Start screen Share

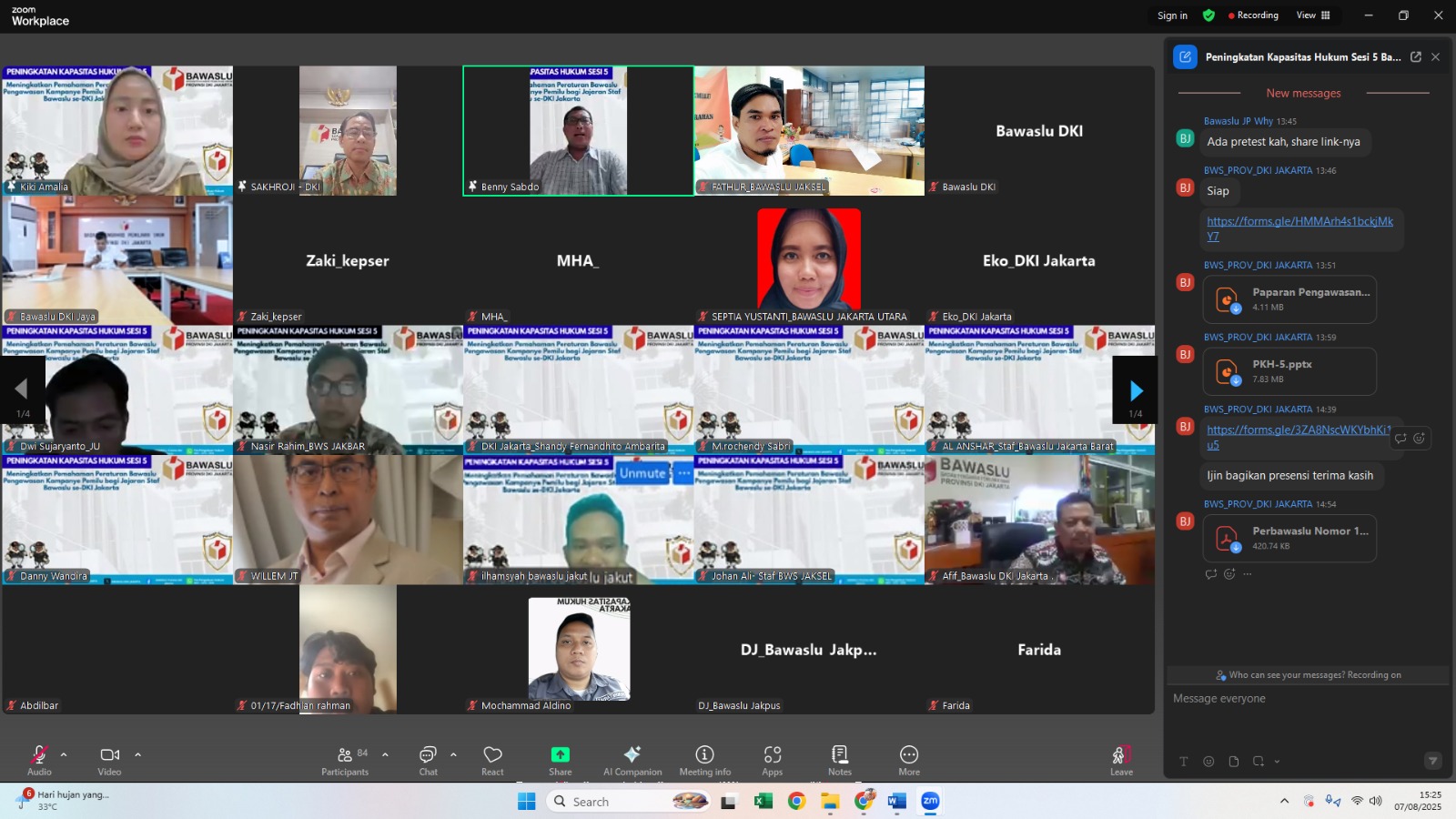tap(561, 760)
